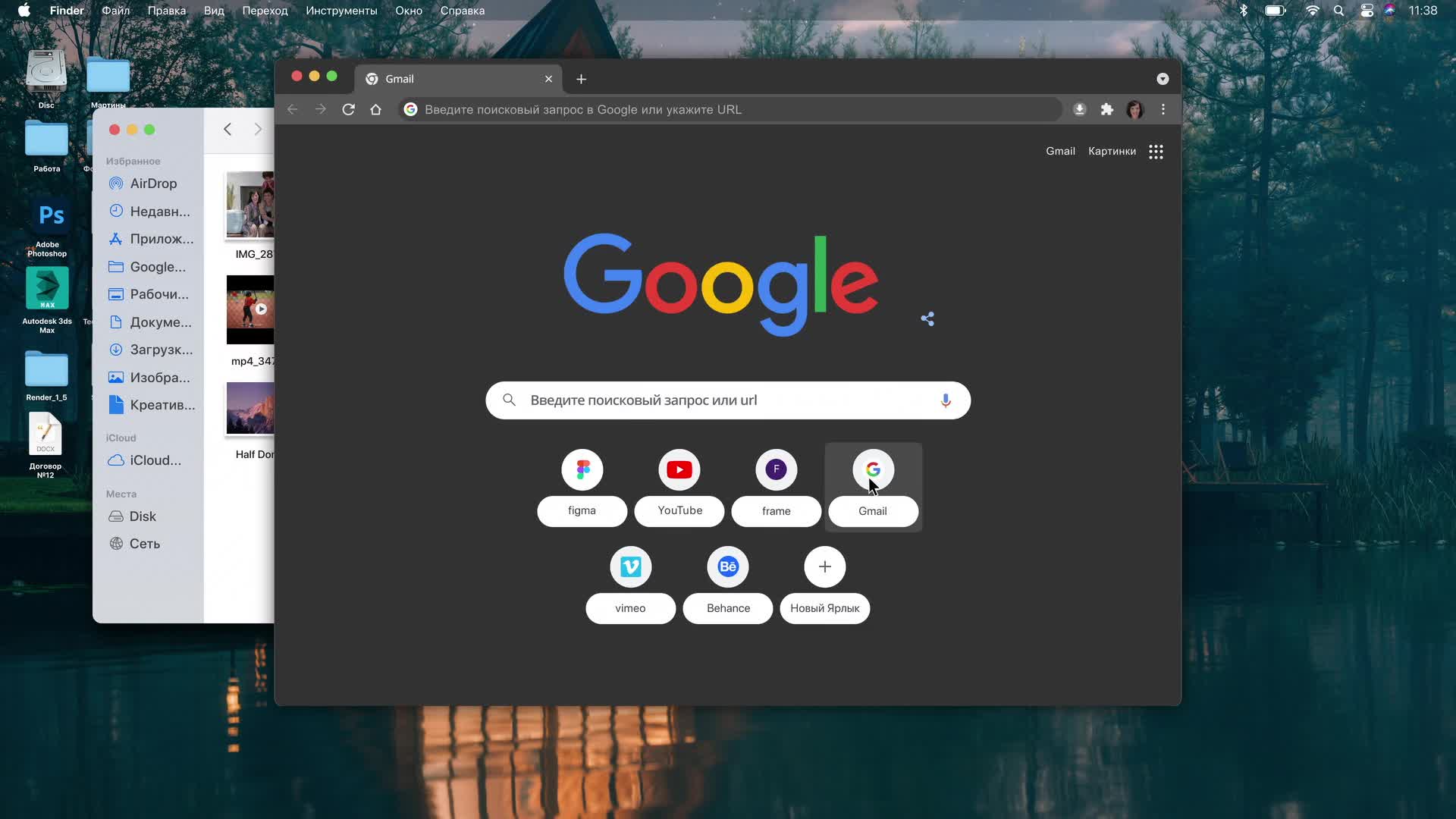The height and width of the screenshot is (819, 1456).
Task: Open the Google apps grid
Action: (x=1156, y=152)
